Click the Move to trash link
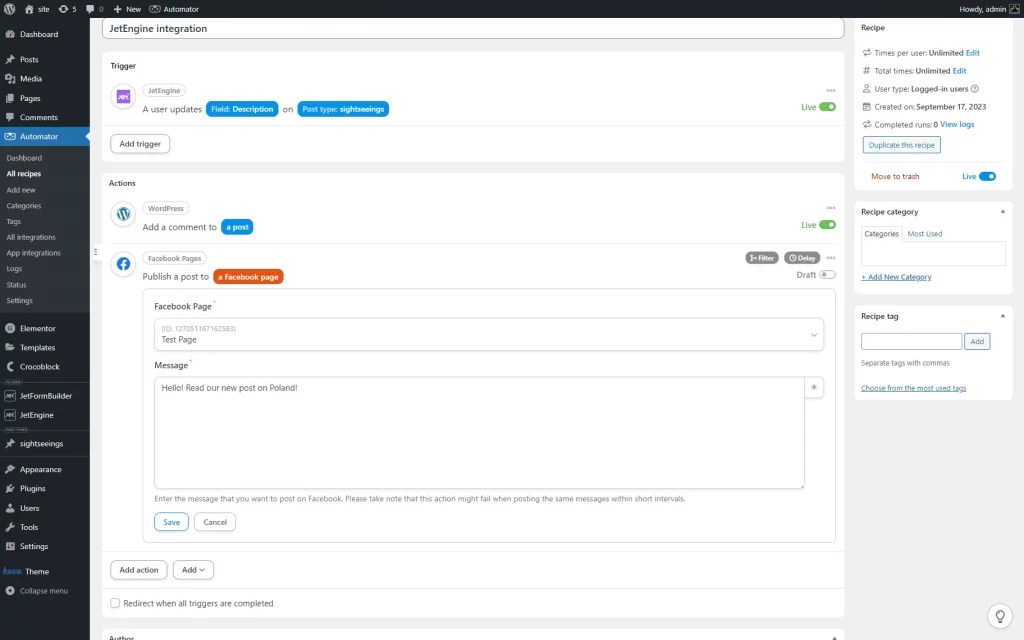 point(895,176)
